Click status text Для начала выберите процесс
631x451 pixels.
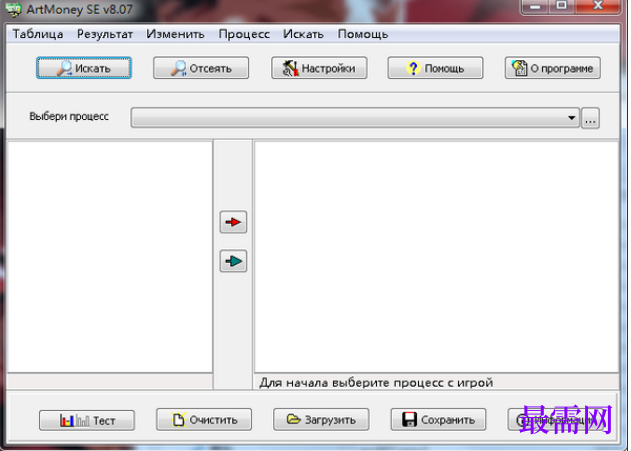(x=376, y=382)
